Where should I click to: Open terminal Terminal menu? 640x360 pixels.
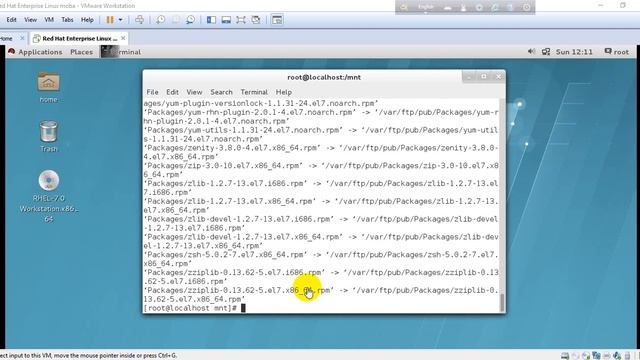(x=254, y=92)
